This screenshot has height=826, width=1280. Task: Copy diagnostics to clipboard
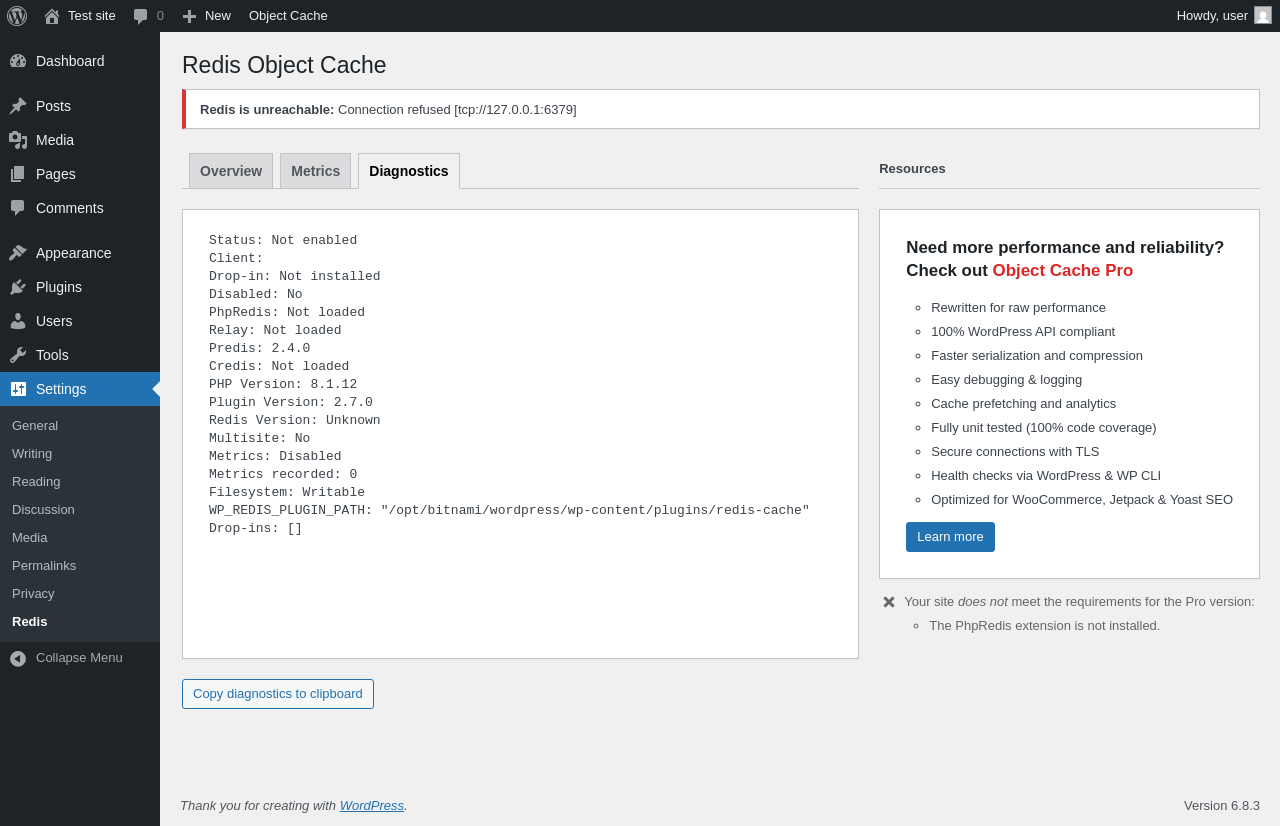coord(278,694)
